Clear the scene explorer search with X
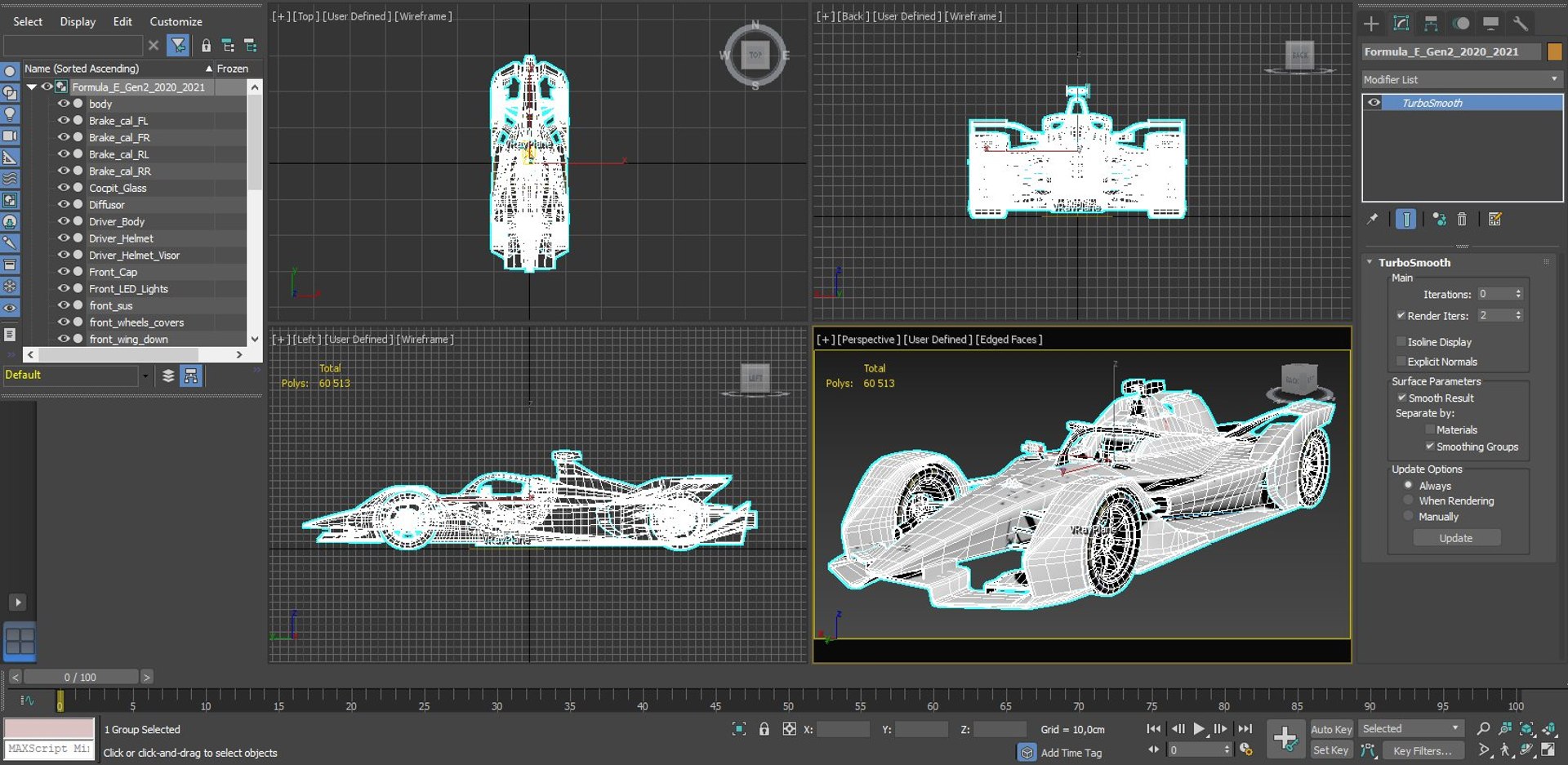 pyautogui.click(x=154, y=45)
